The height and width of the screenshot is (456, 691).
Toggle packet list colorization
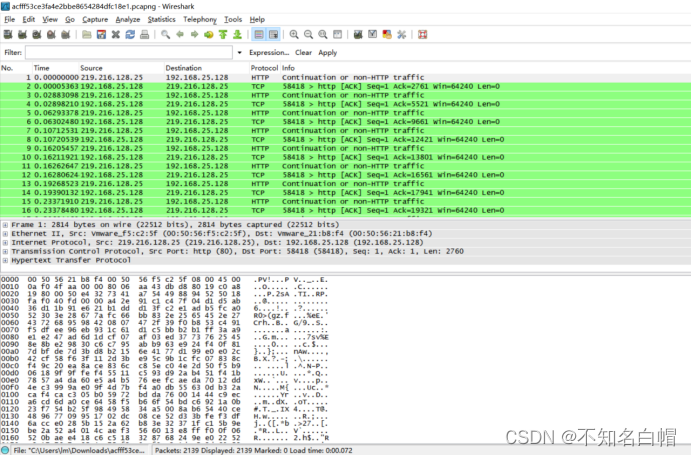pyautogui.click(x=259, y=34)
